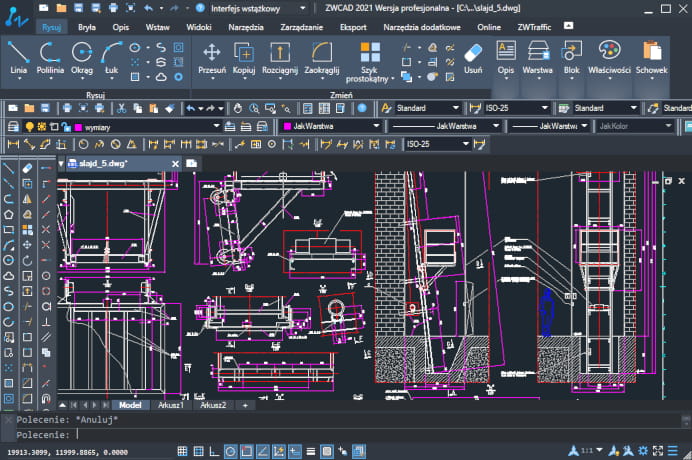Toggle grid display in status bar
This screenshot has width=692, height=460.
pos(182,451)
